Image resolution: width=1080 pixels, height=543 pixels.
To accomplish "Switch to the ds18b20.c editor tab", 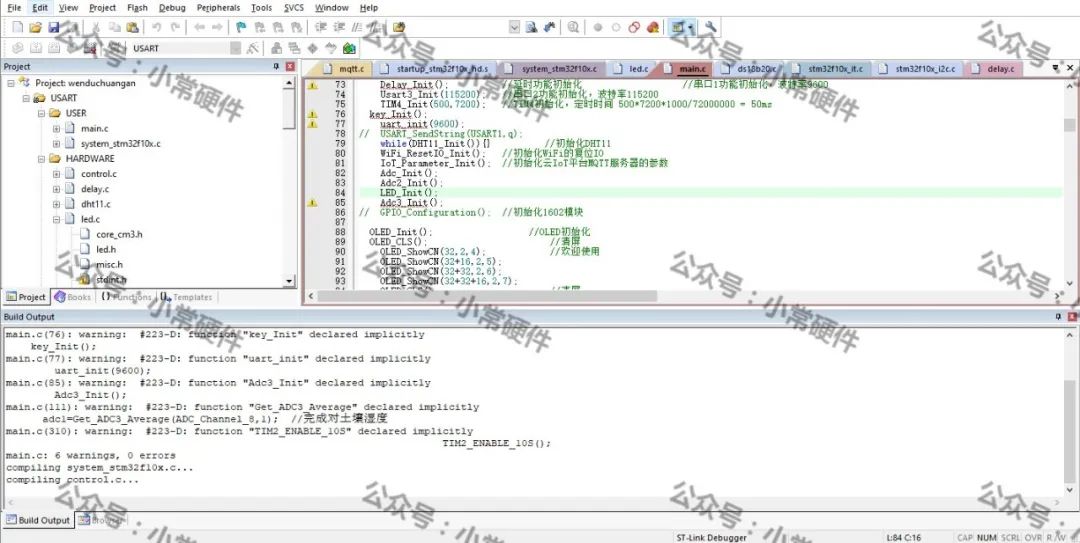I will click(x=749, y=69).
